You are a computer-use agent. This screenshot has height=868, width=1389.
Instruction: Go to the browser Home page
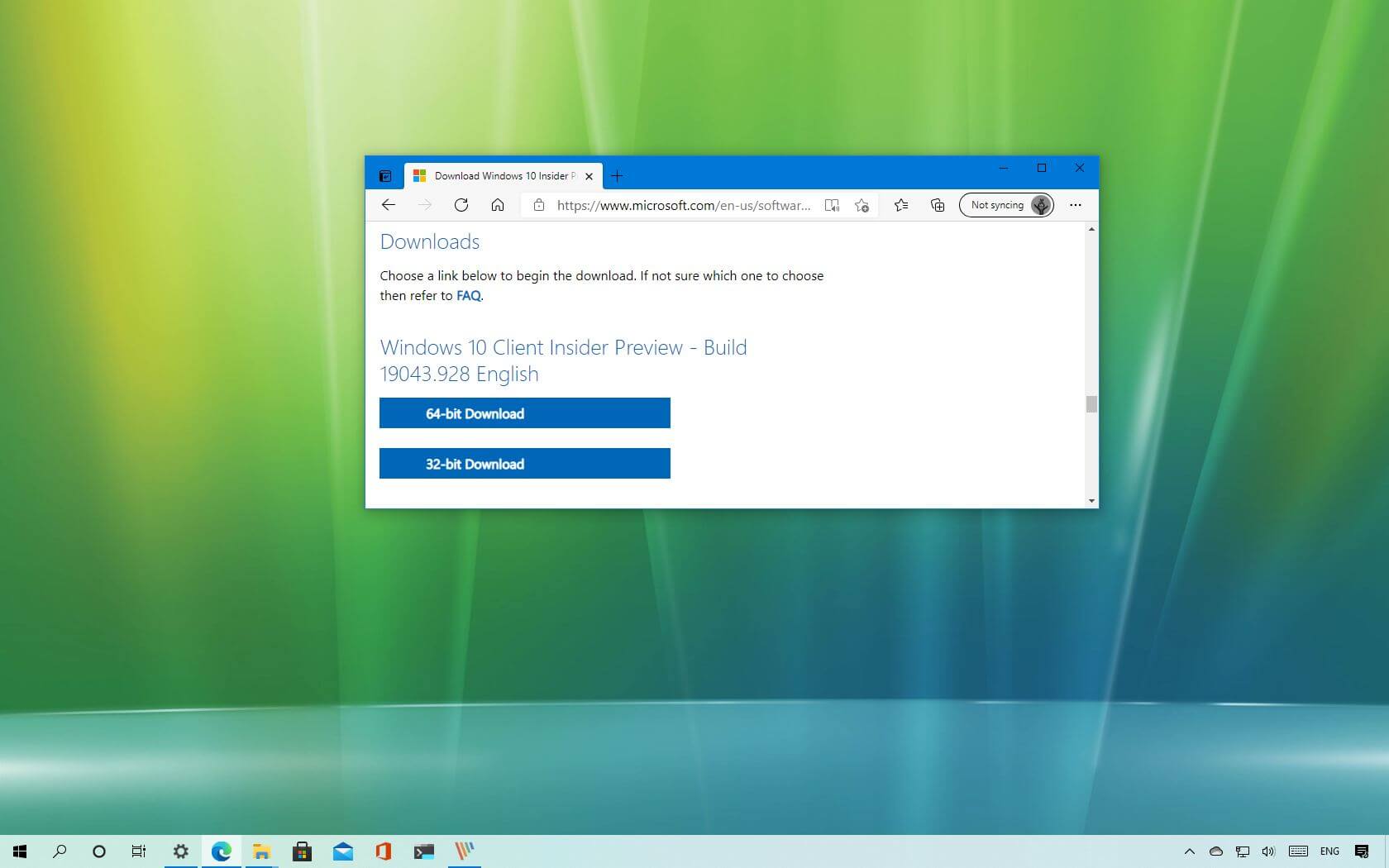(x=498, y=205)
